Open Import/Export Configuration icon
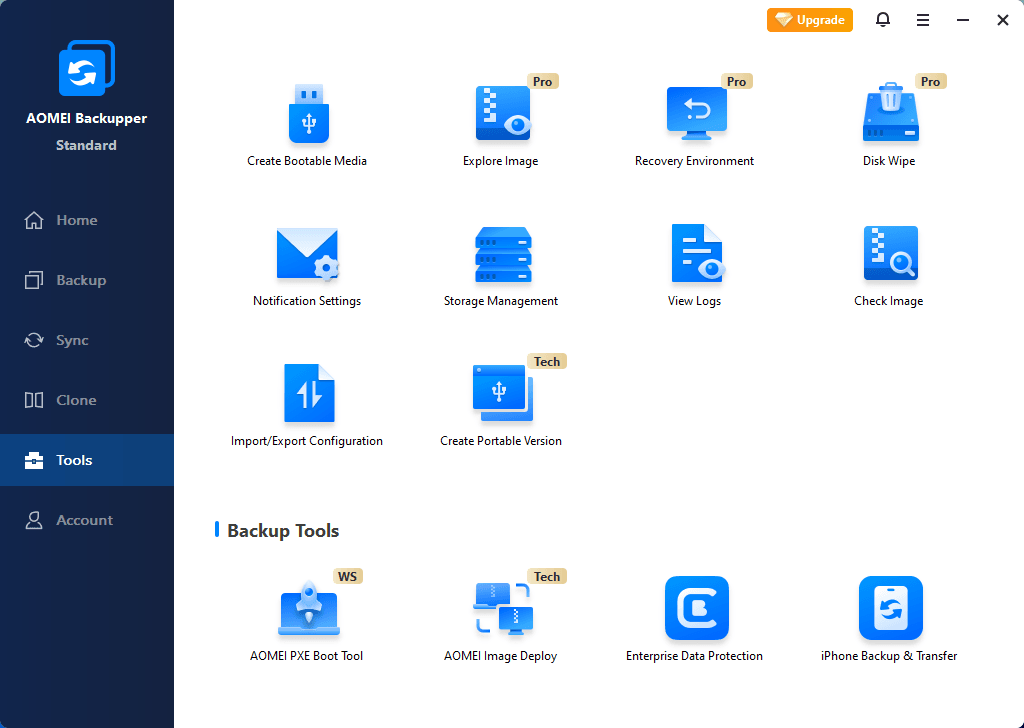 coord(309,393)
